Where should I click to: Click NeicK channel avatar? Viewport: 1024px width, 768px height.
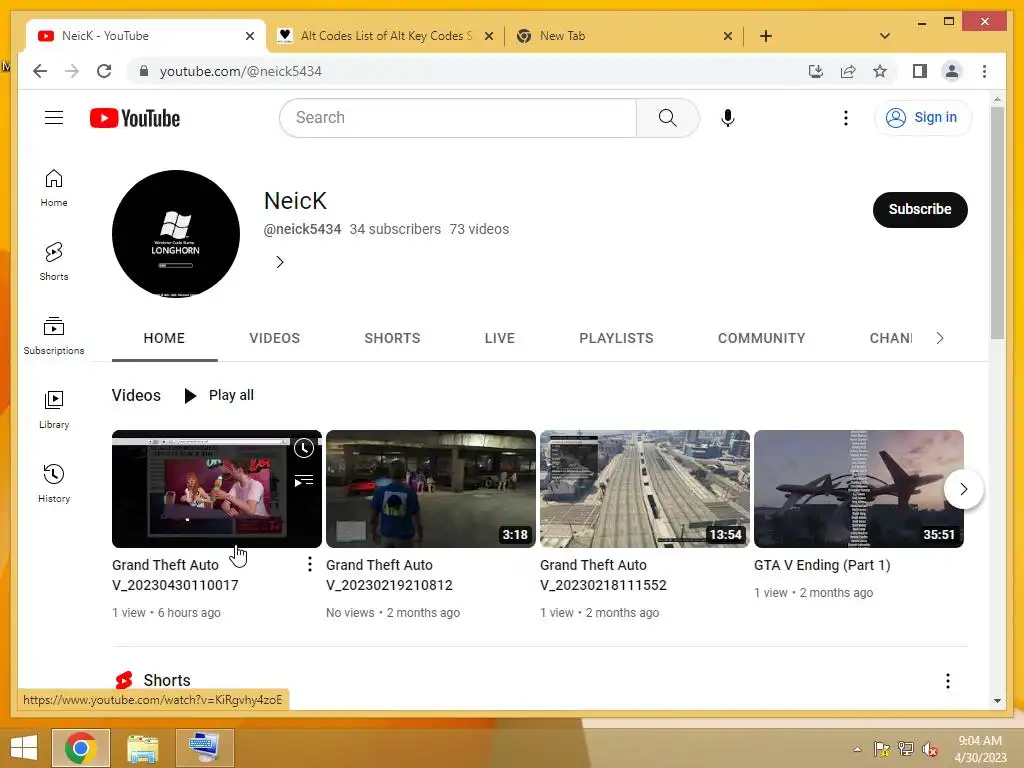[176, 234]
